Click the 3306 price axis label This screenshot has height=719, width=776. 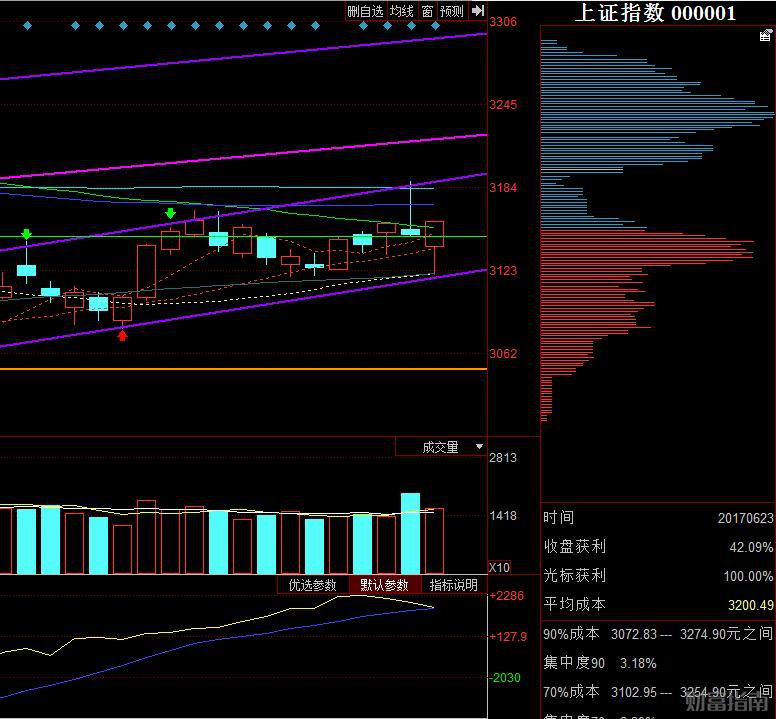(x=503, y=22)
